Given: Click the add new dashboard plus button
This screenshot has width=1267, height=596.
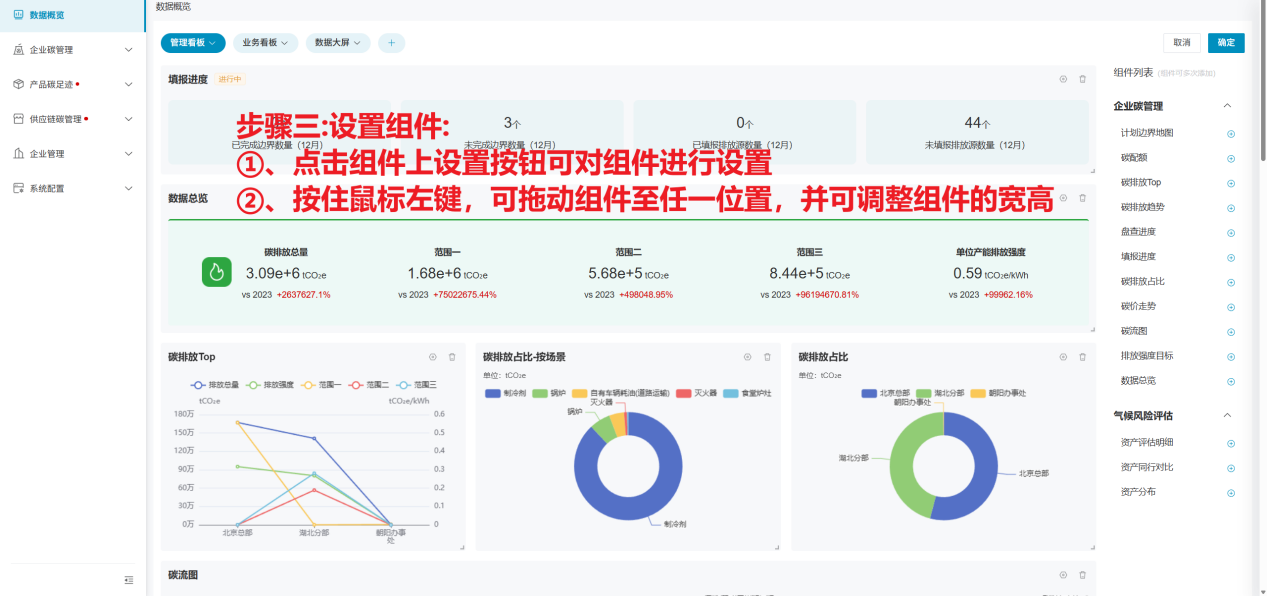Looking at the screenshot, I should [391, 43].
